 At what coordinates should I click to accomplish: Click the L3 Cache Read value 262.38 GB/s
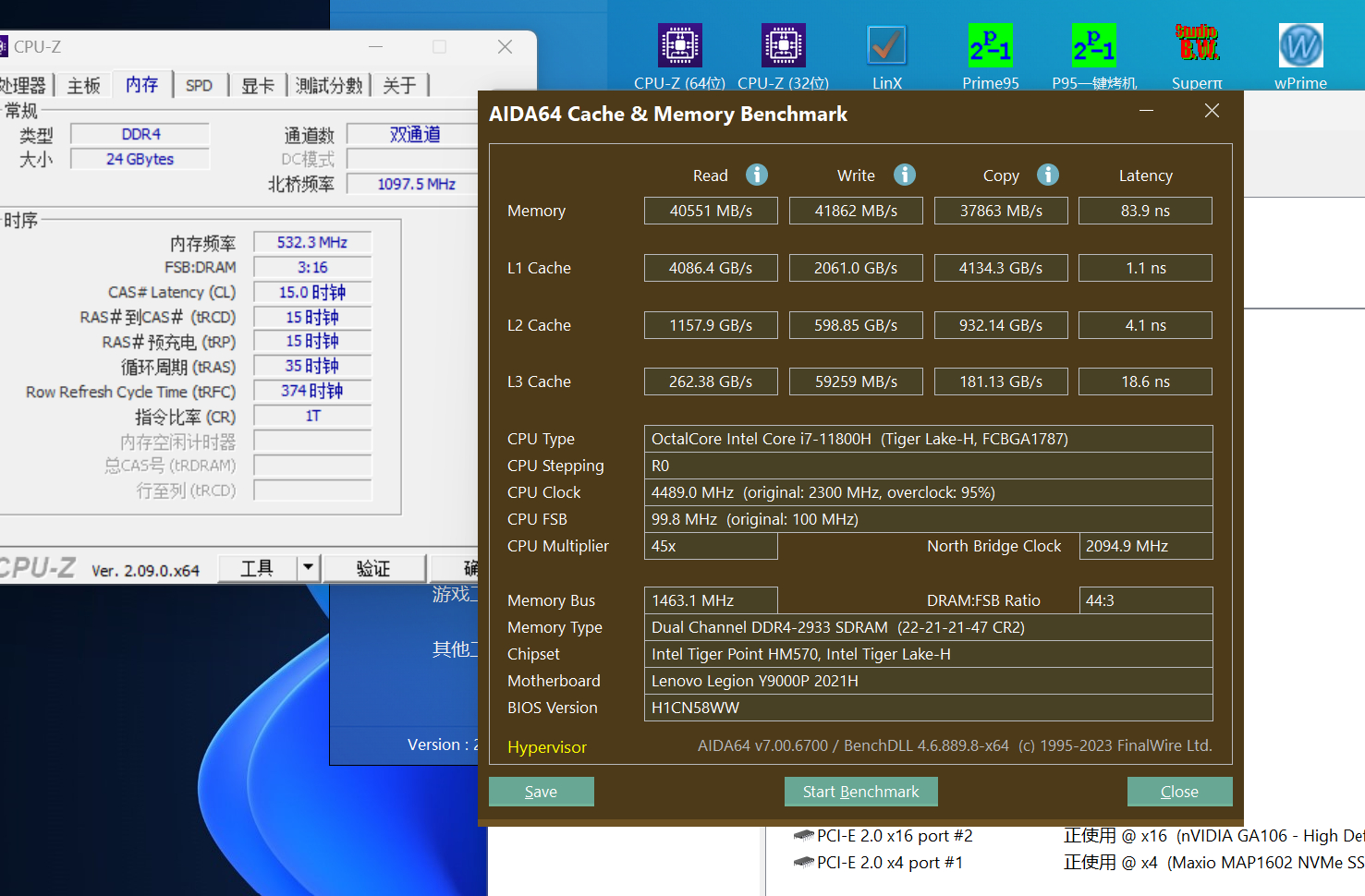[711, 381]
